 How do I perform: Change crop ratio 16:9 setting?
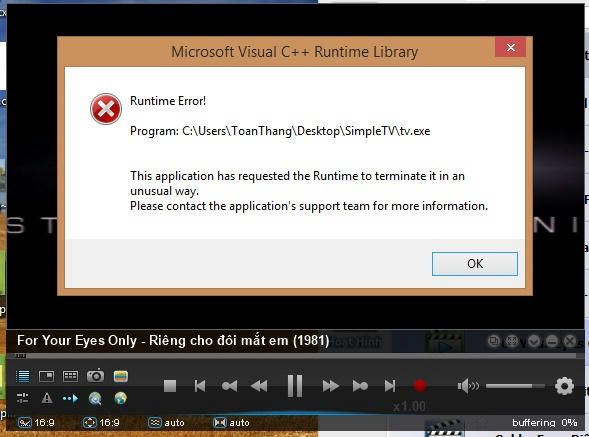click(x=36, y=423)
